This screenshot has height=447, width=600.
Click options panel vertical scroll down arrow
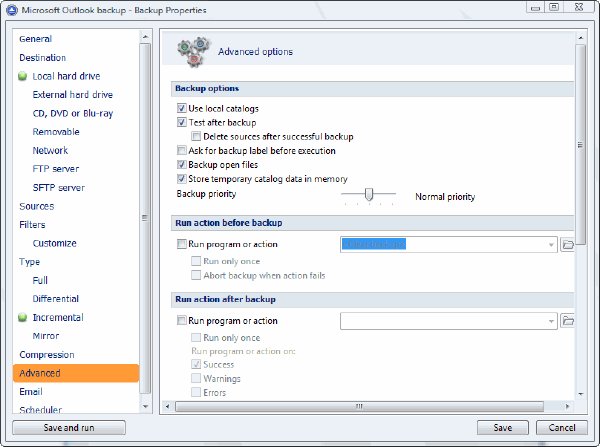coord(580,394)
